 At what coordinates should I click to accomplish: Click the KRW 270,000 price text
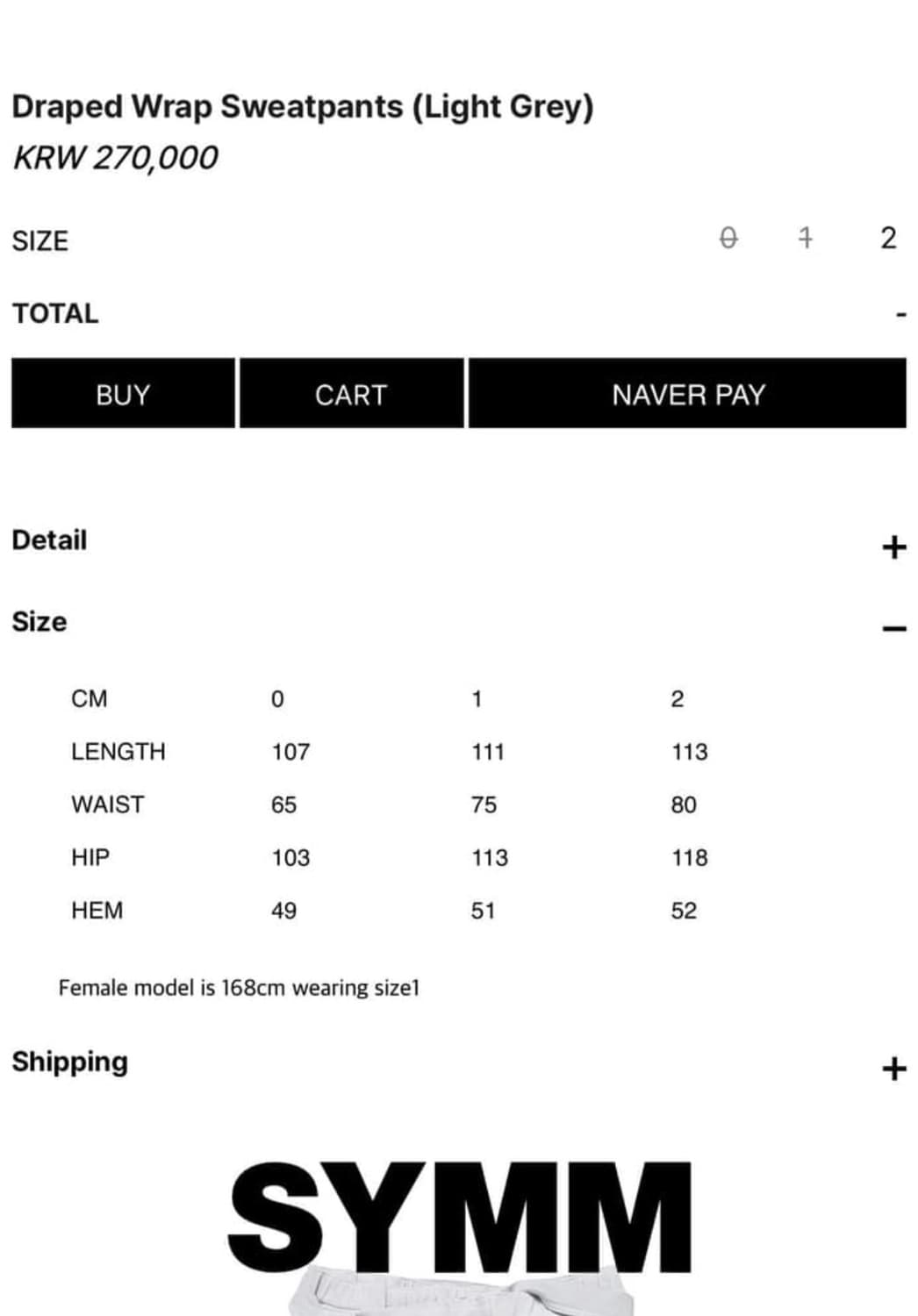point(115,158)
